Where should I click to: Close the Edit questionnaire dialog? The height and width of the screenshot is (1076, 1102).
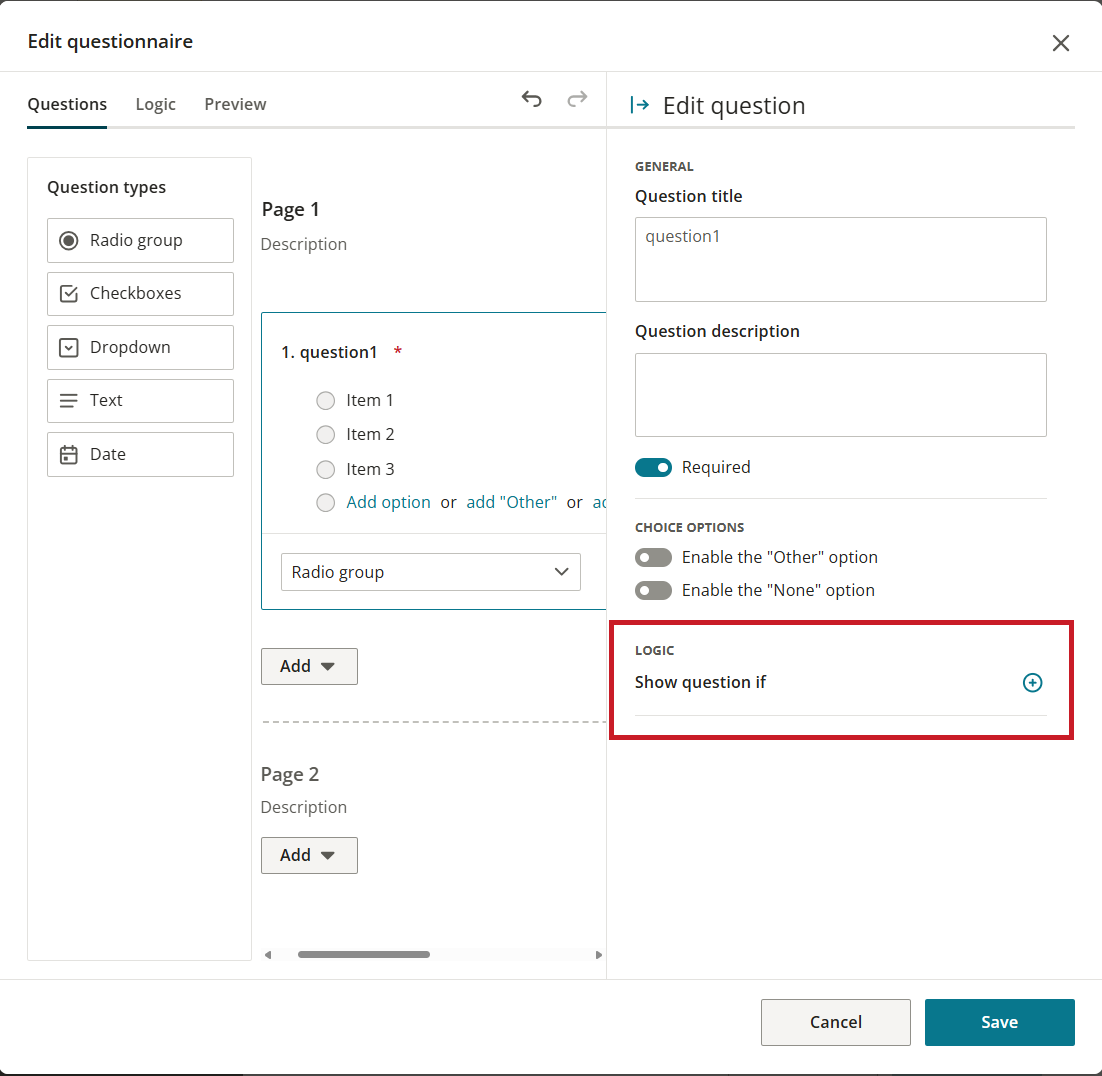(1061, 43)
